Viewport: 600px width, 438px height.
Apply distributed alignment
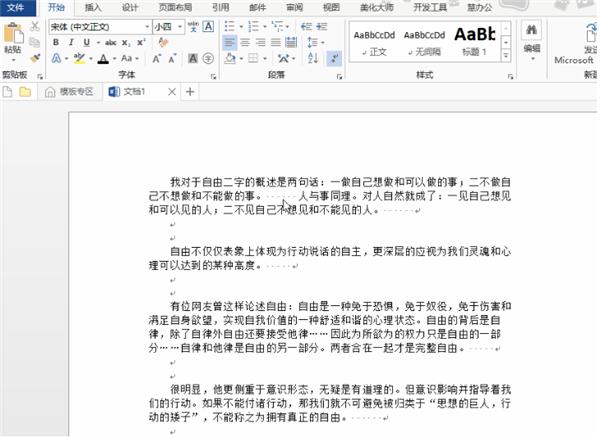291,42
